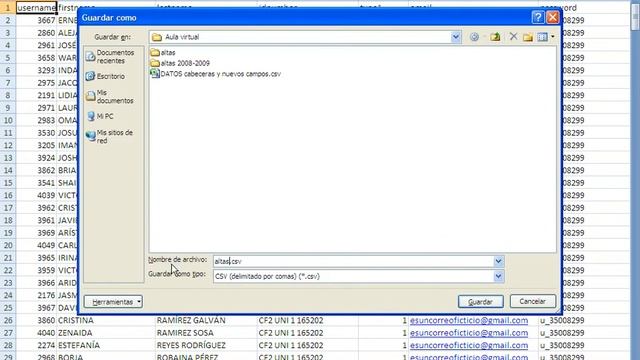The image size is (640, 360).
Task: Open the Views menu icon
Action: click(542, 37)
